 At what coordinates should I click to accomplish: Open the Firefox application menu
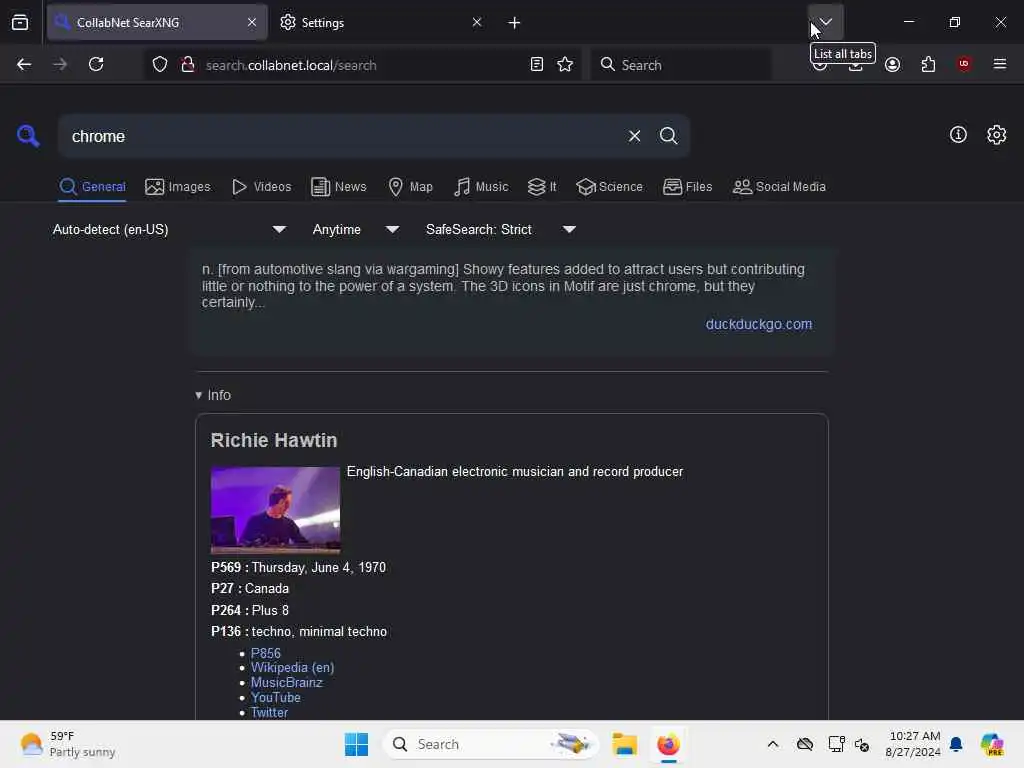tap(1000, 64)
